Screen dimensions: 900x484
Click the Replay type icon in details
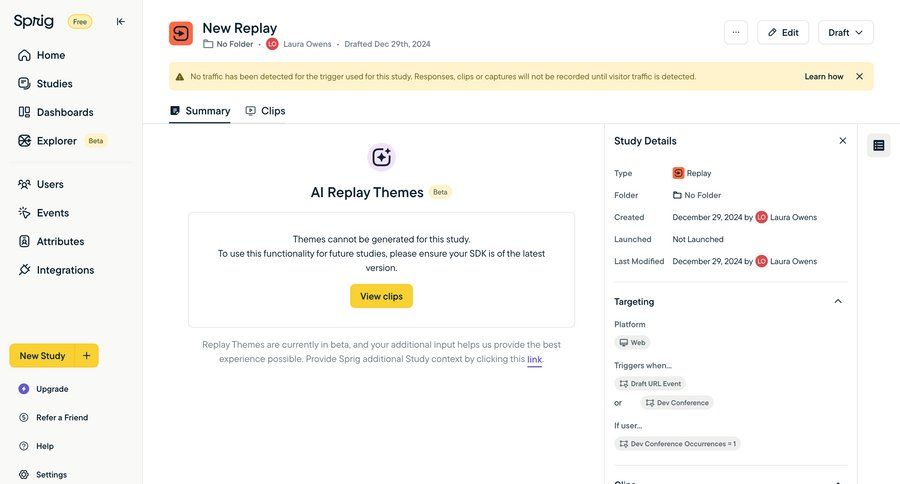(678, 173)
